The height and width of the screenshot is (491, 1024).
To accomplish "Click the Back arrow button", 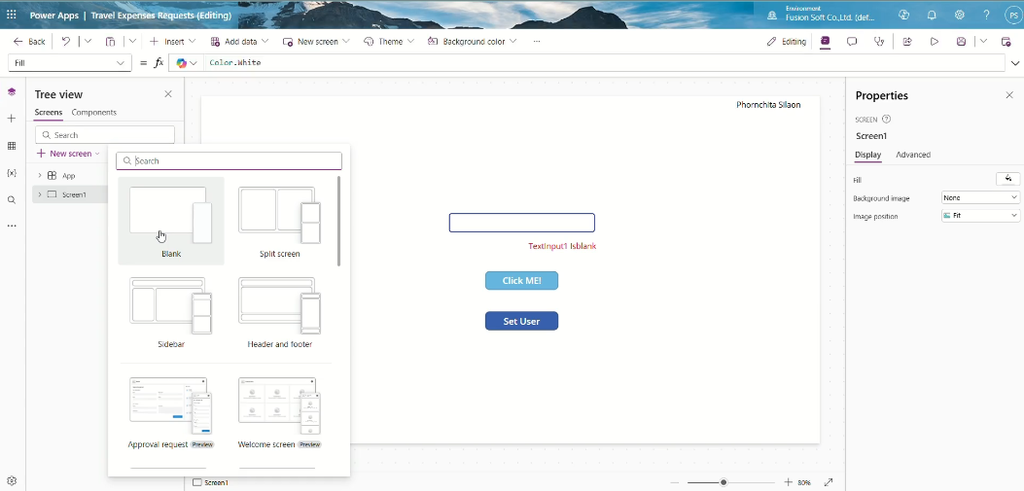I will pos(29,41).
